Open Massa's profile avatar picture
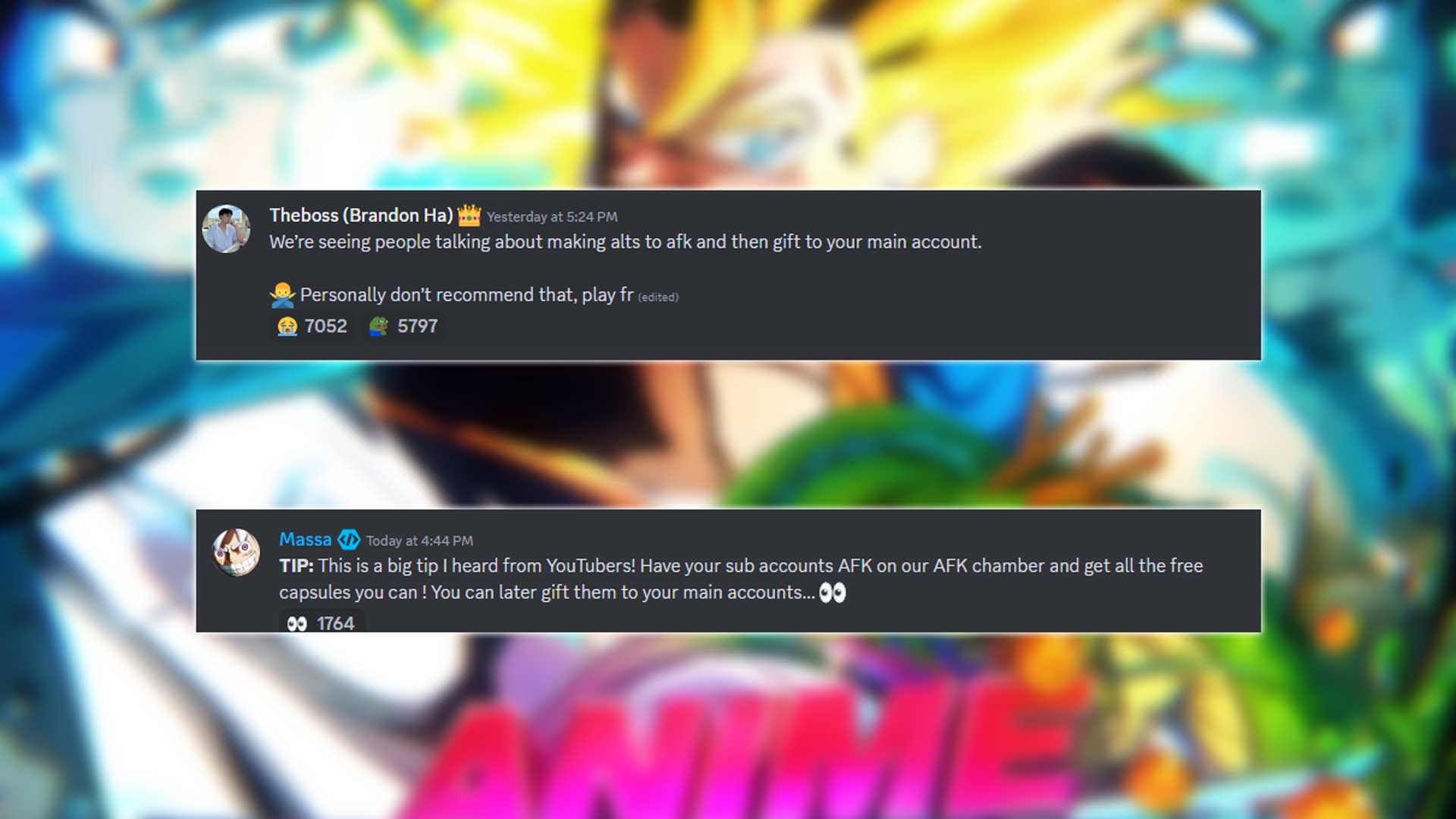1456x819 pixels. pos(236,552)
